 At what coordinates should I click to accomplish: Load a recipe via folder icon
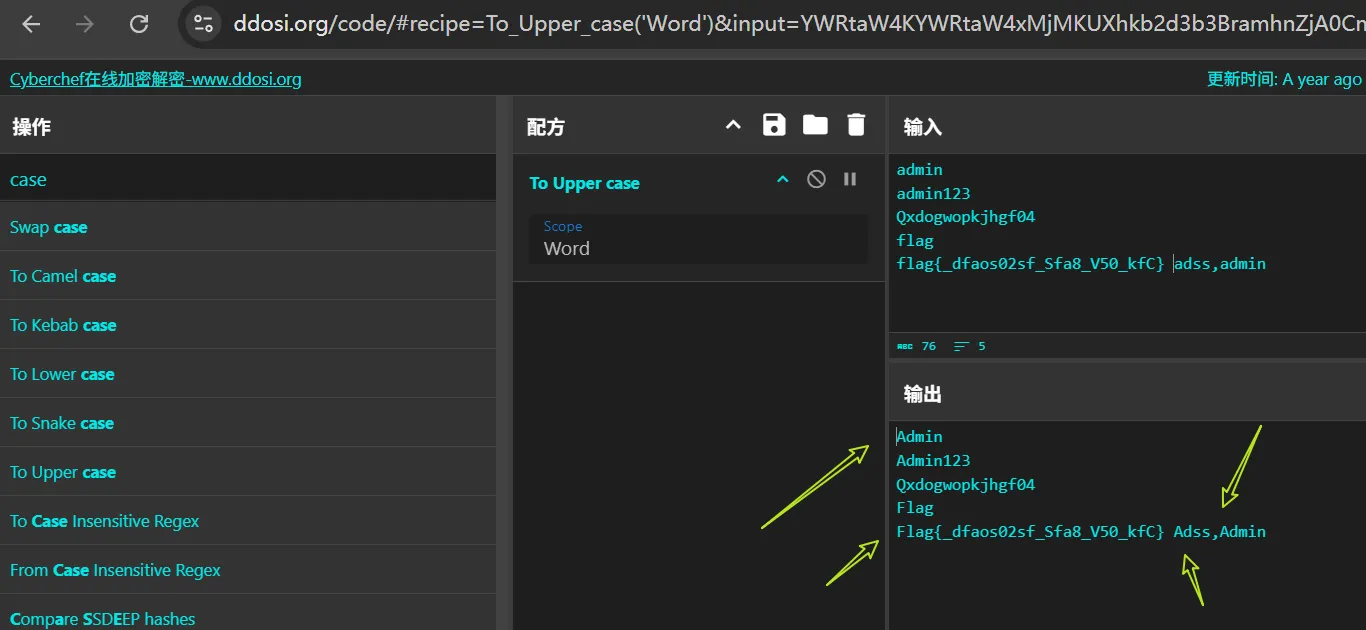(x=815, y=125)
